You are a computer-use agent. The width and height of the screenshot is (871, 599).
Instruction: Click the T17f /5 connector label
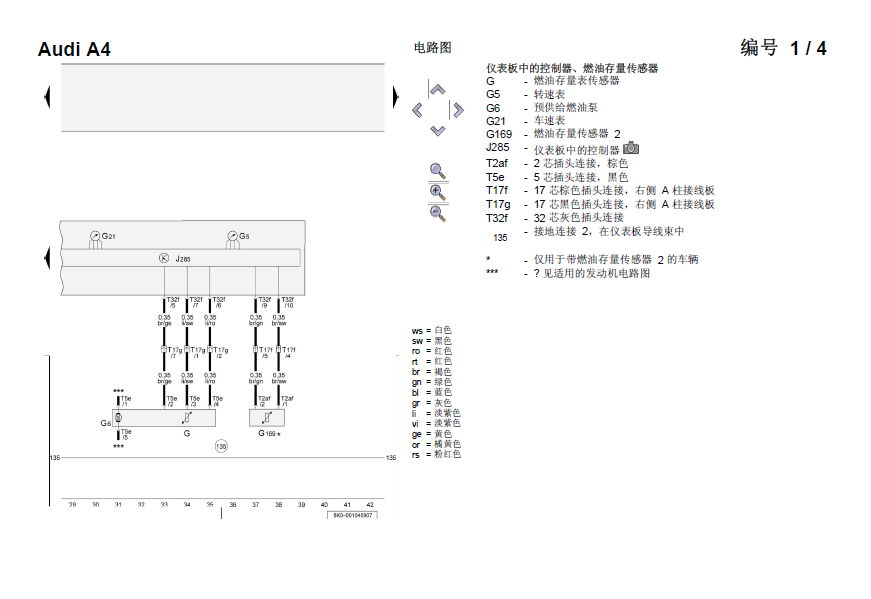click(x=266, y=353)
